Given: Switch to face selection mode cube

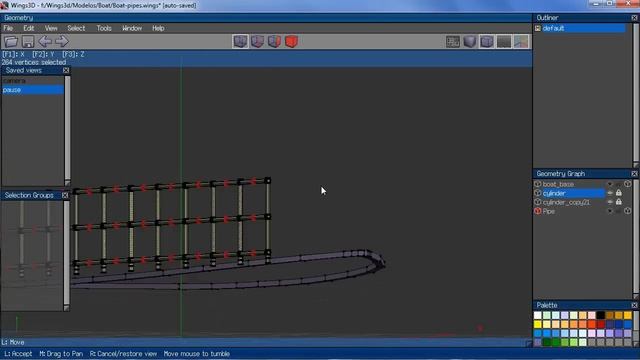Looking at the screenshot, I should (274, 41).
